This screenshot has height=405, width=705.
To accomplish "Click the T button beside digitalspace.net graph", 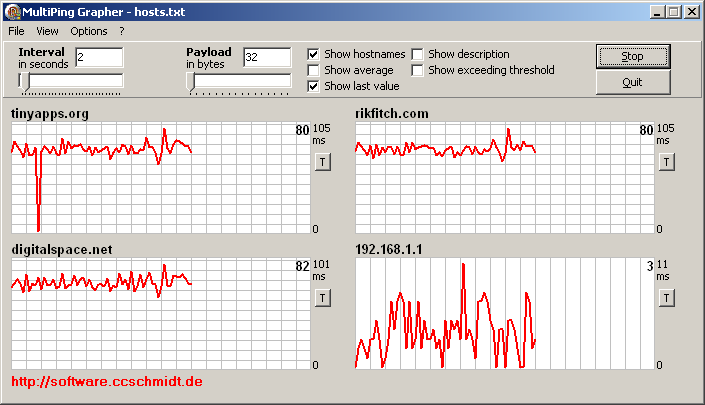I will (x=322, y=297).
